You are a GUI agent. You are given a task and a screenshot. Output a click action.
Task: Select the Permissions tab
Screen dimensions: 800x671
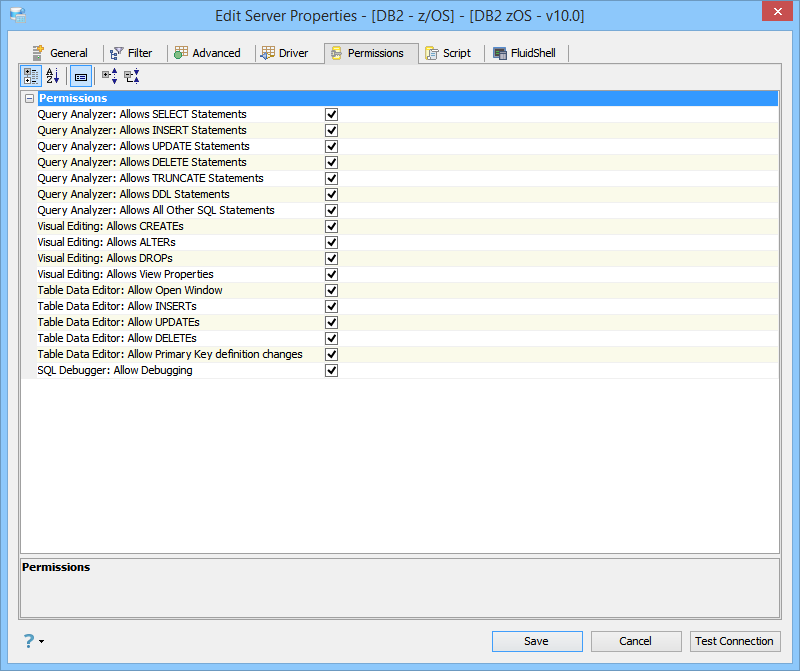(371, 53)
